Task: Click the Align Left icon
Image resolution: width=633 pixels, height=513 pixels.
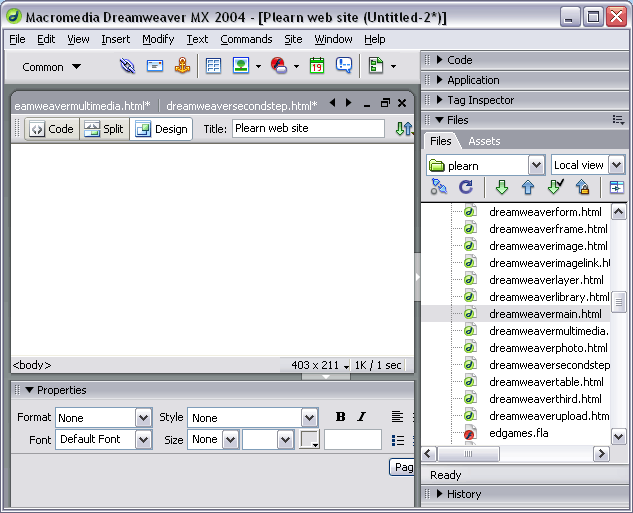Action: tap(397, 417)
